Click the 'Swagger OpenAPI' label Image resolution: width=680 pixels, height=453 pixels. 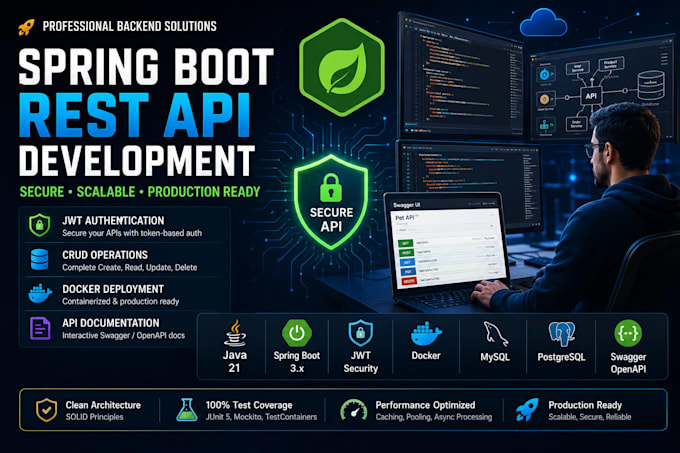click(x=628, y=362)
